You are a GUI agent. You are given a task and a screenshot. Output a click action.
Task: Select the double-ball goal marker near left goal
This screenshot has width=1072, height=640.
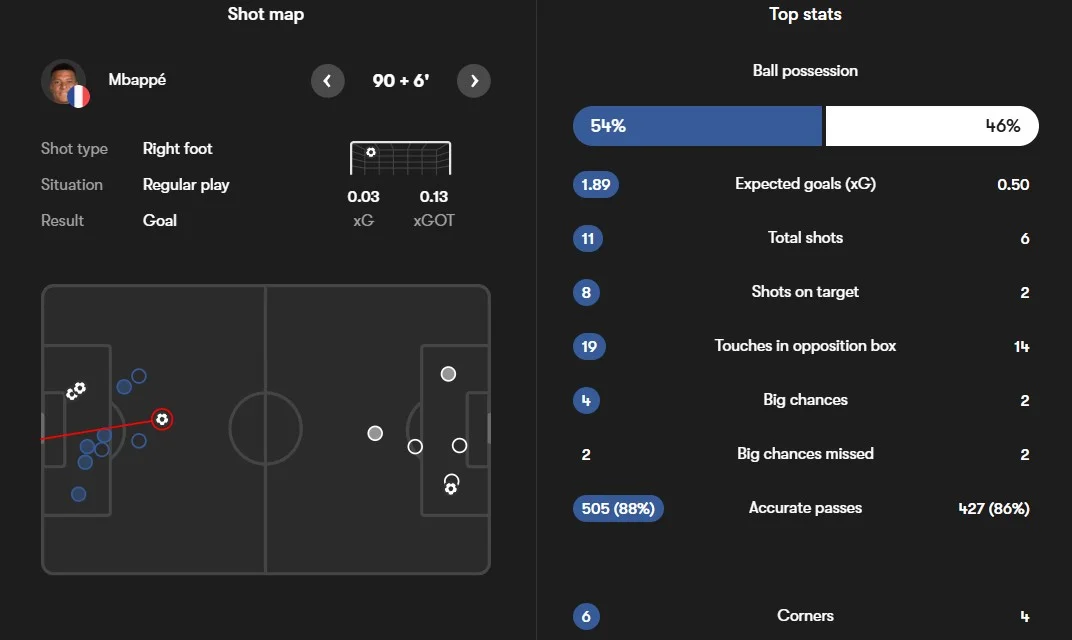point(76,390)
